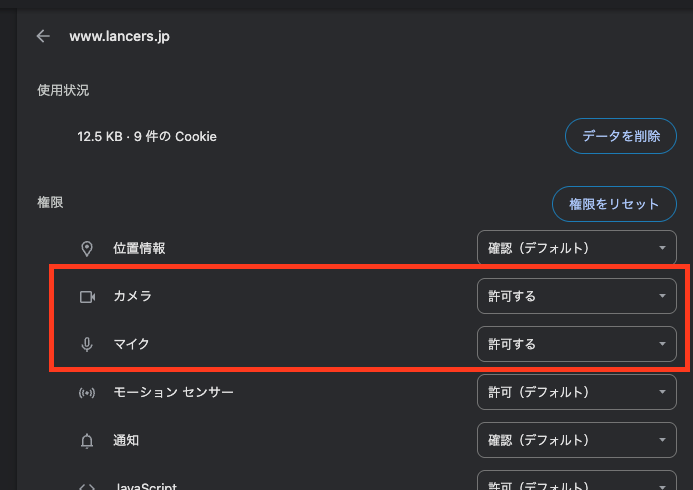This screenshot has width=693, height=490.
Task: Click the notification bell icon
Action: [87, 440]
